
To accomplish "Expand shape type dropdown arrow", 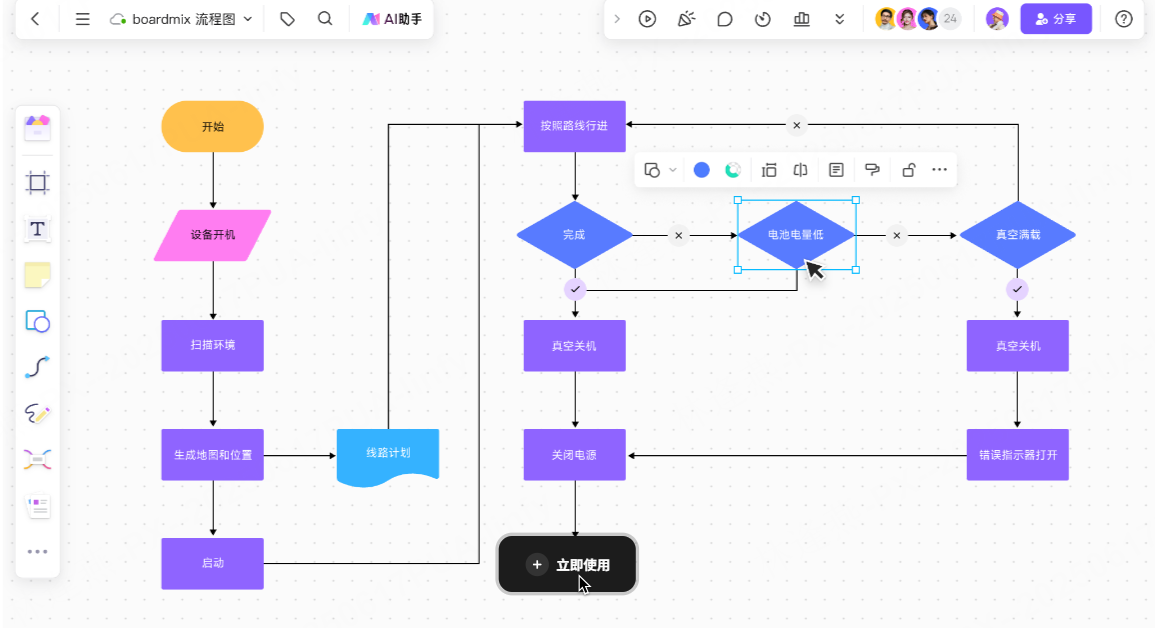I will tap(673, 170).
